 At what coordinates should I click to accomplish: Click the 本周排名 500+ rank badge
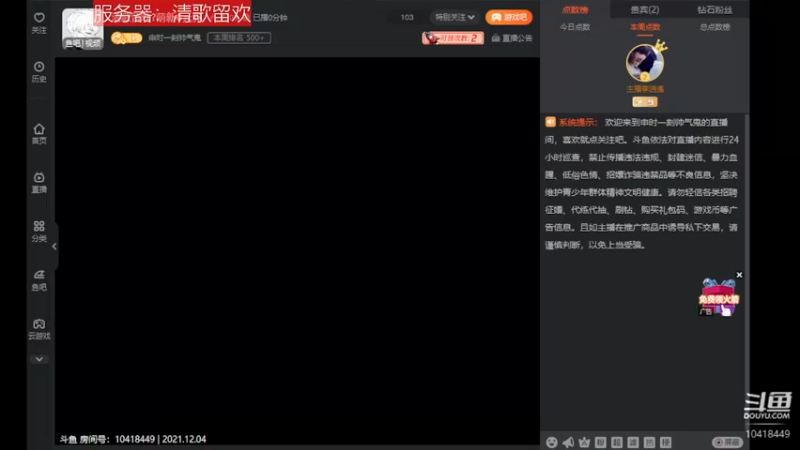[x=239, y=38]
